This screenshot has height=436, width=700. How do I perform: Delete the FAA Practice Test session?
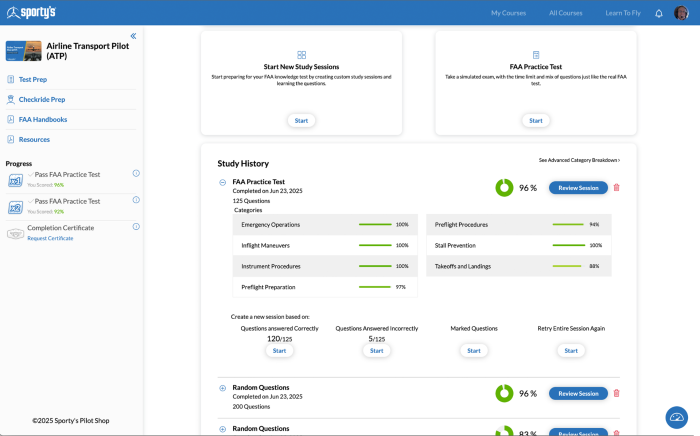[616, 187]
